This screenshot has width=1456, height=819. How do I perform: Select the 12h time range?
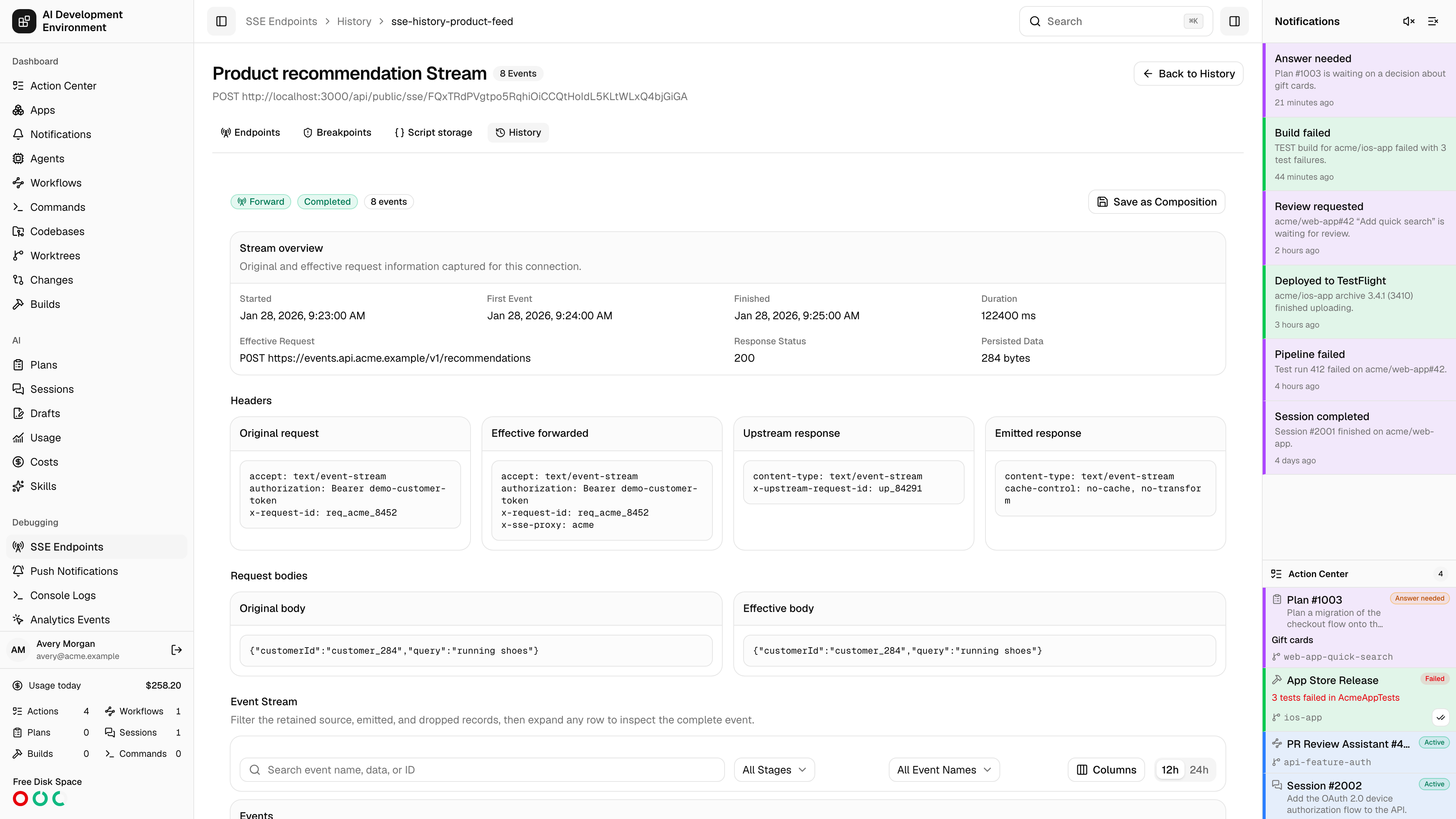(1169, 770)
